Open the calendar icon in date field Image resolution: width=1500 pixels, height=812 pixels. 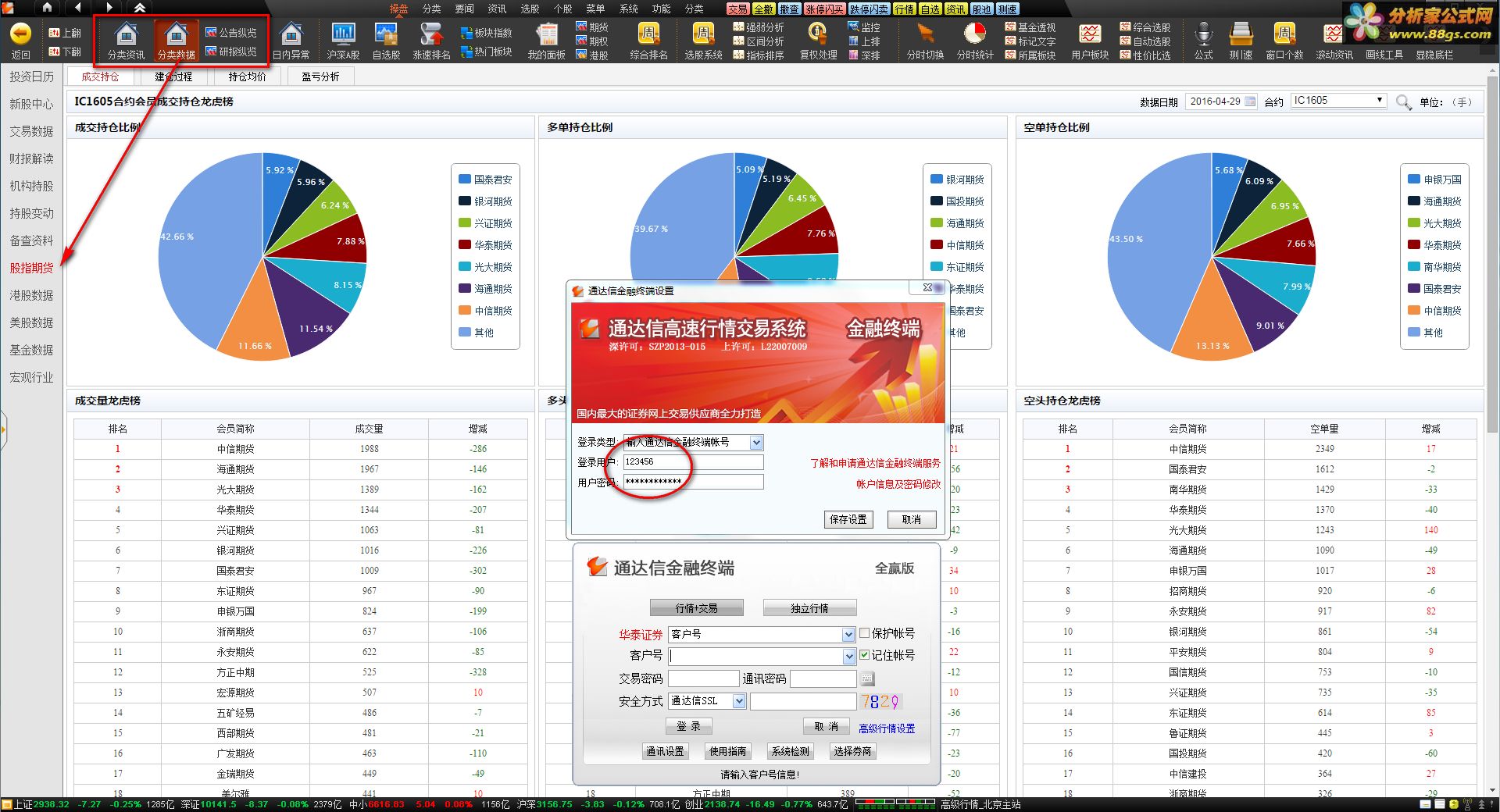tap(1249, 101)
